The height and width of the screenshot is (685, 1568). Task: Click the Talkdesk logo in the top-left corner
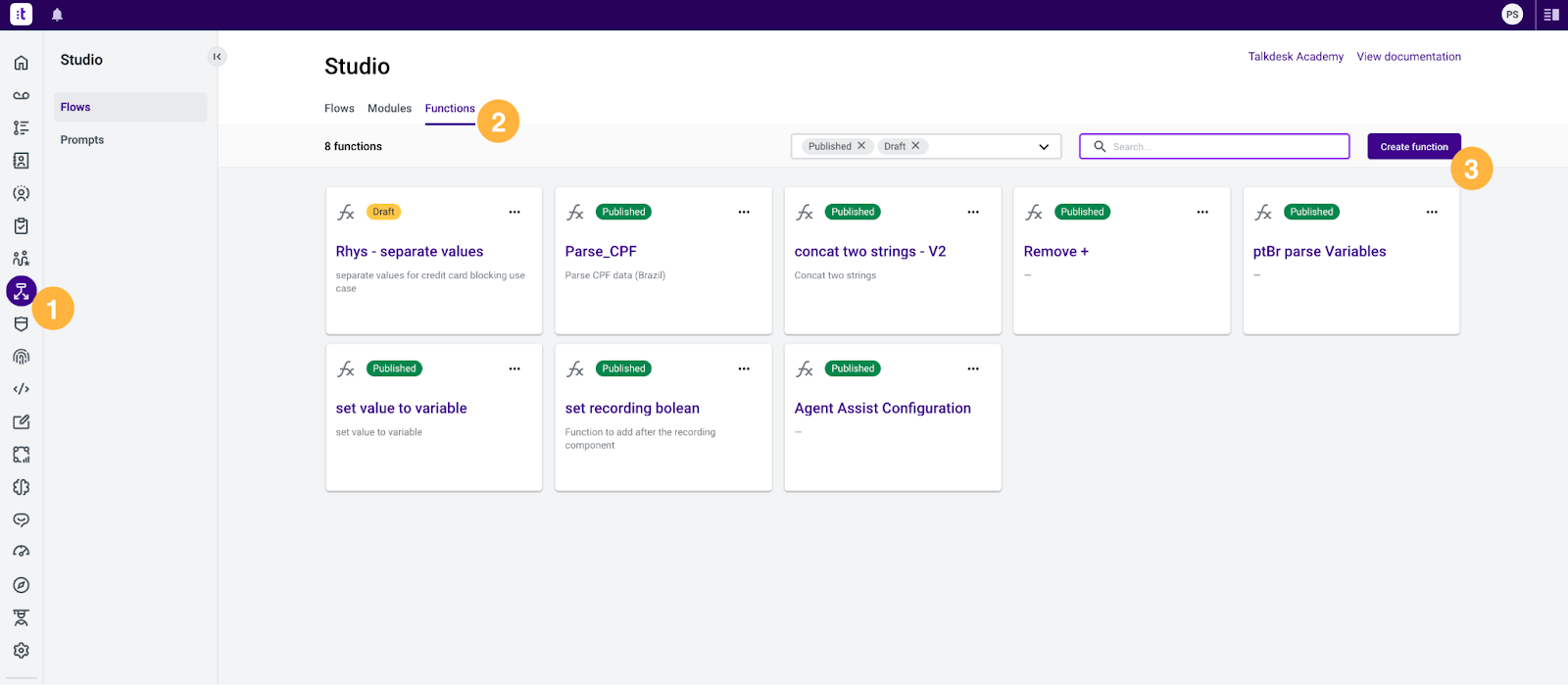(x=21, y=15)
